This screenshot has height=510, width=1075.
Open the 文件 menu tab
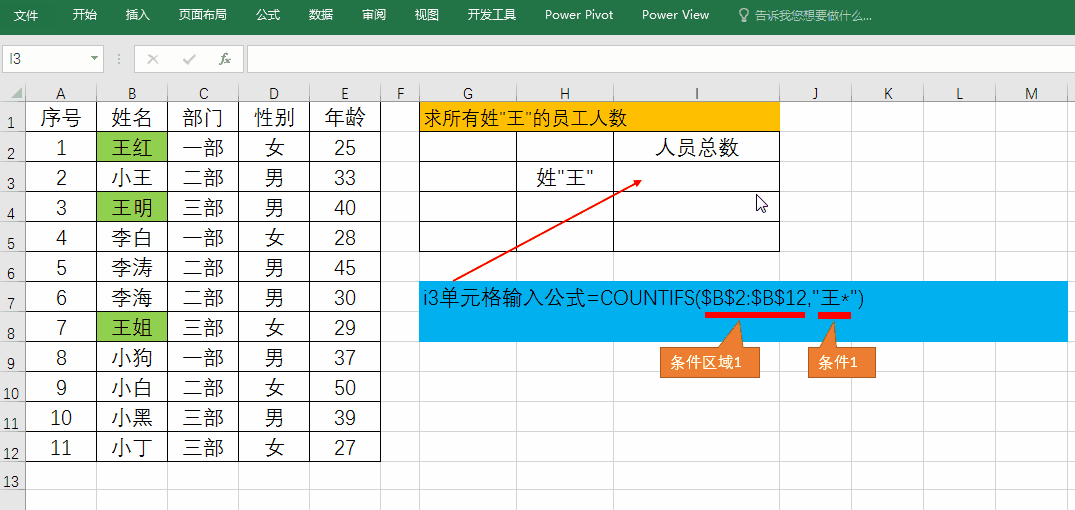[x=26, y=14]
